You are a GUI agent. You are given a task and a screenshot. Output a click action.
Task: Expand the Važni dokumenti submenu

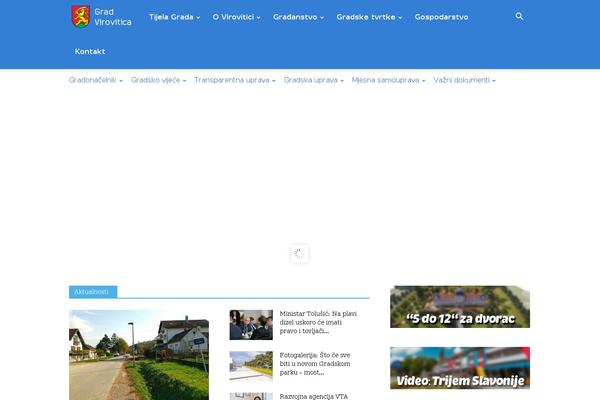[465, 80]
